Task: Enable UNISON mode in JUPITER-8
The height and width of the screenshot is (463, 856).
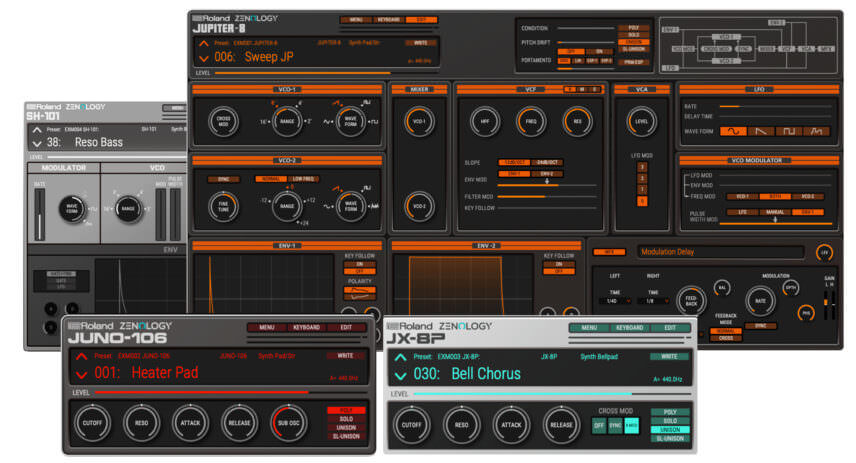Action: tap(634, 41)
